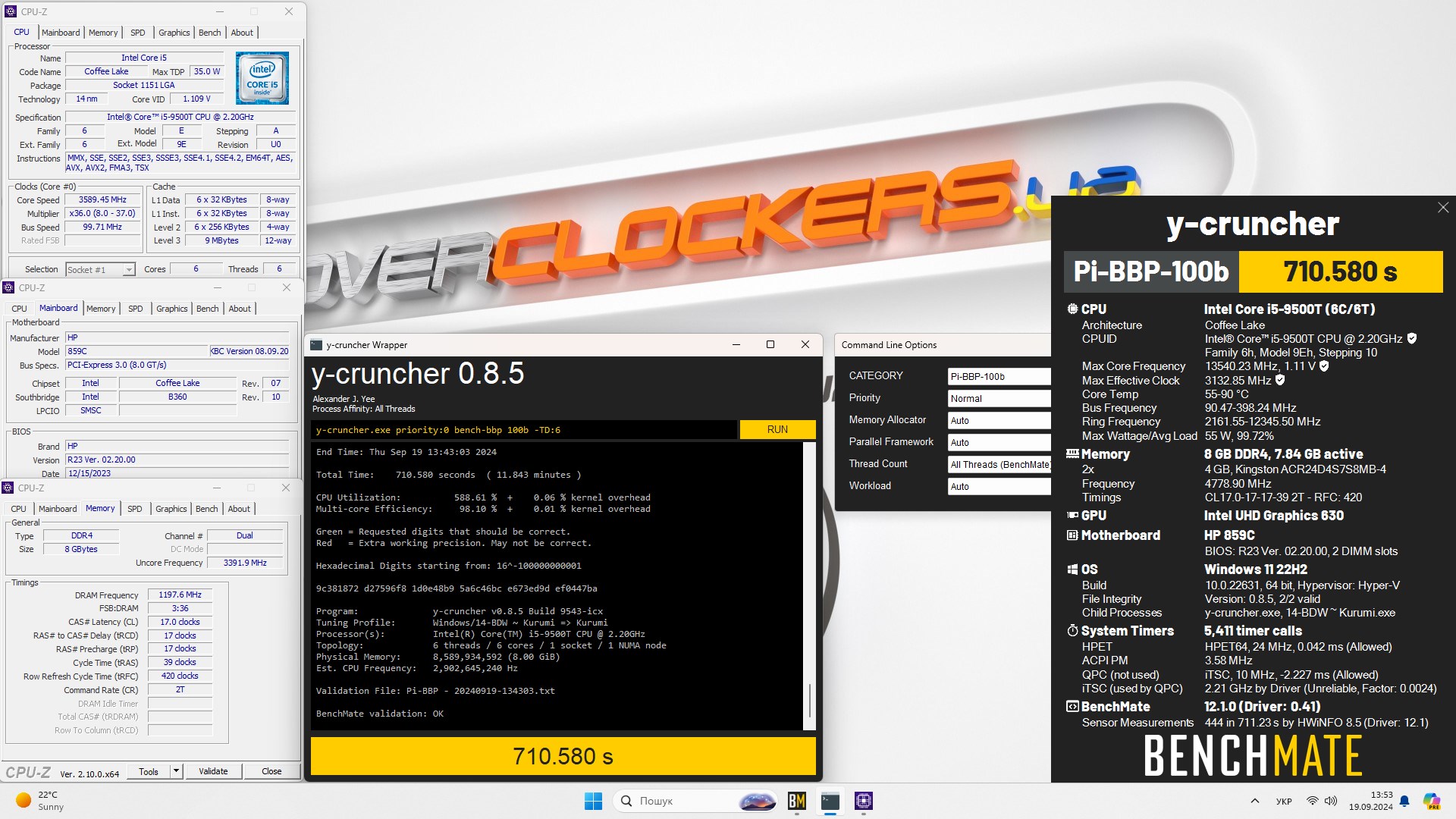Click the Intel Core i5 processor logo
The image size is (1456, 819).
[262, 78]
